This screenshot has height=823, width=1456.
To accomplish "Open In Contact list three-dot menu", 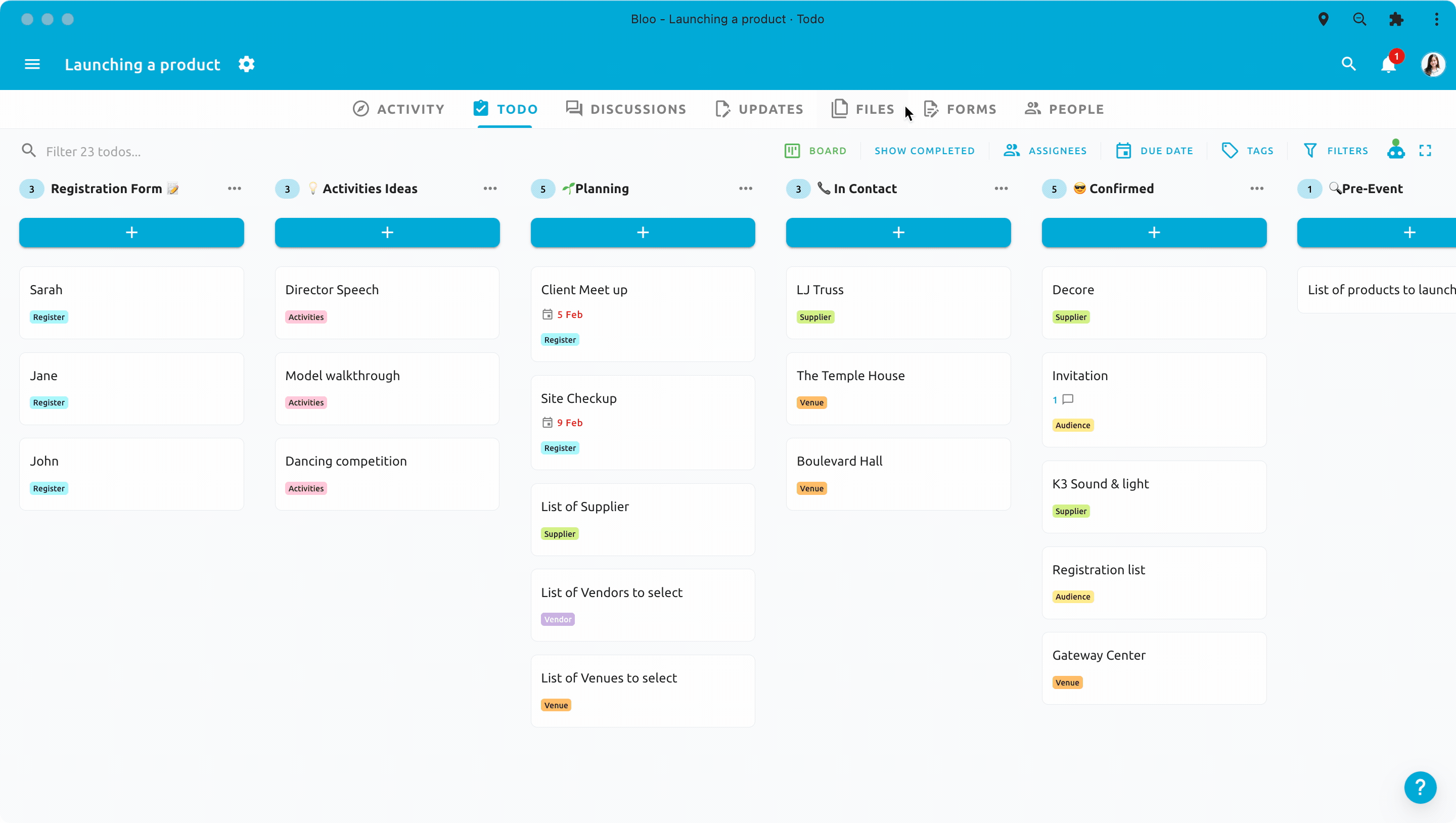I will point(1001,189).
